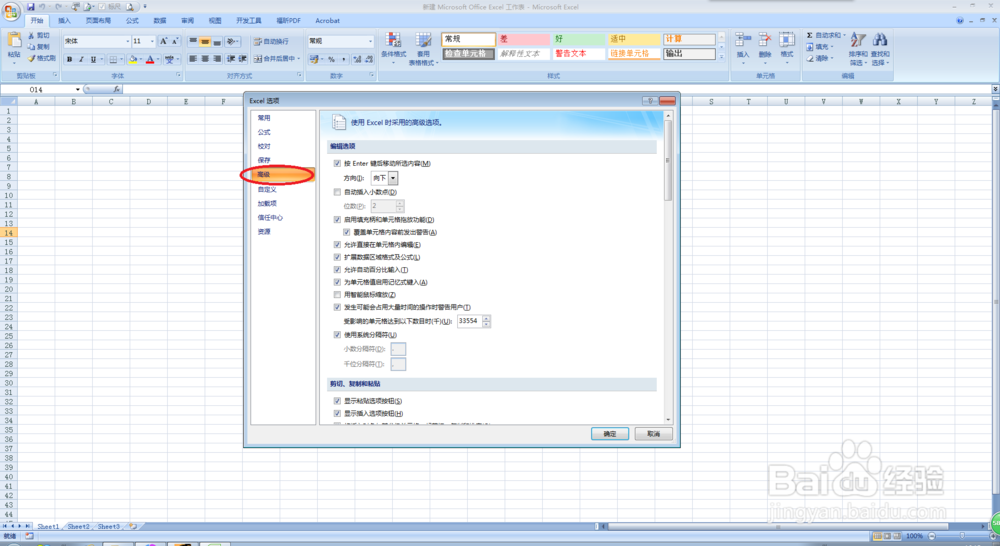Select 公式 in Excel Options sidebar
Viewport: 1000px width, 546px height.
pyautogui.click(x=264, y=132)
